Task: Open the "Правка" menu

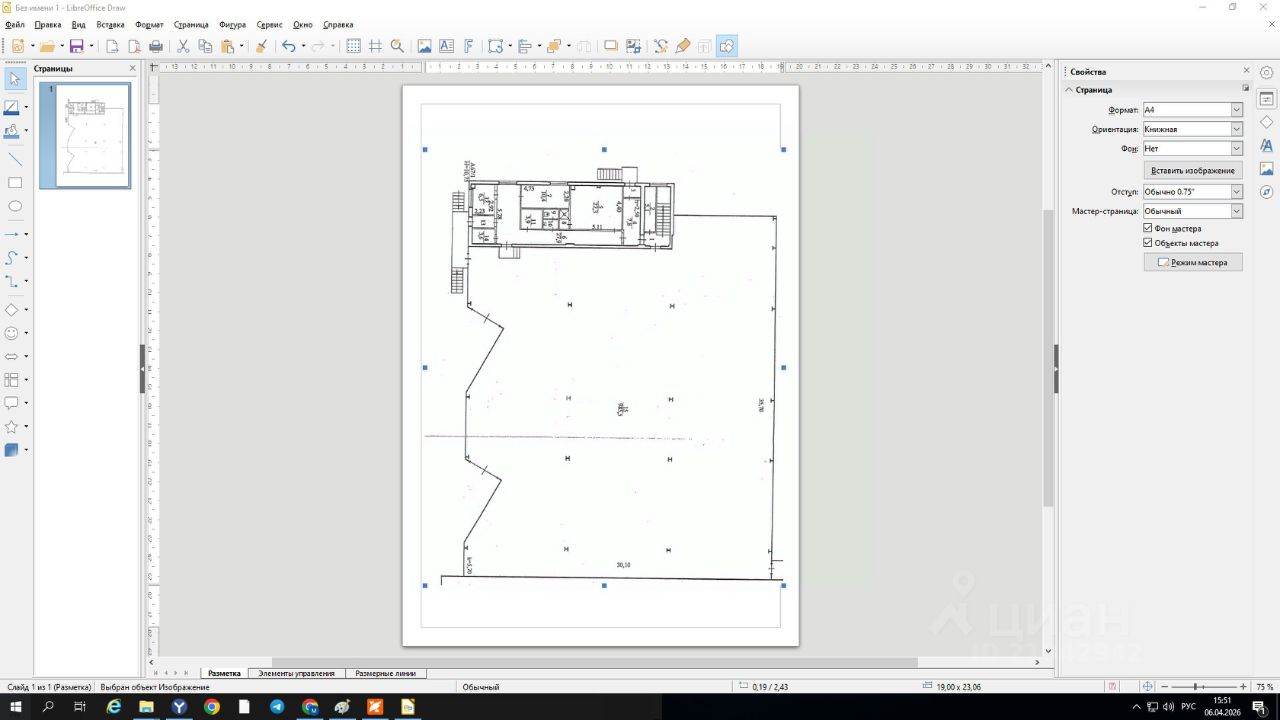Action: click(47, 24)
